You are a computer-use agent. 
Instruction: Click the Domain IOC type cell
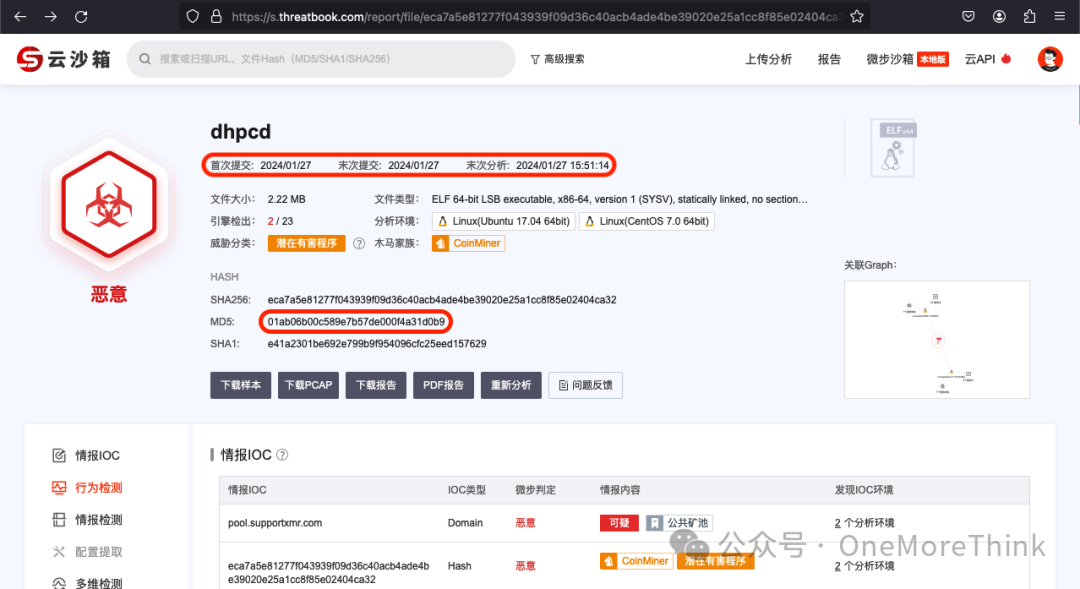(465, 523)
